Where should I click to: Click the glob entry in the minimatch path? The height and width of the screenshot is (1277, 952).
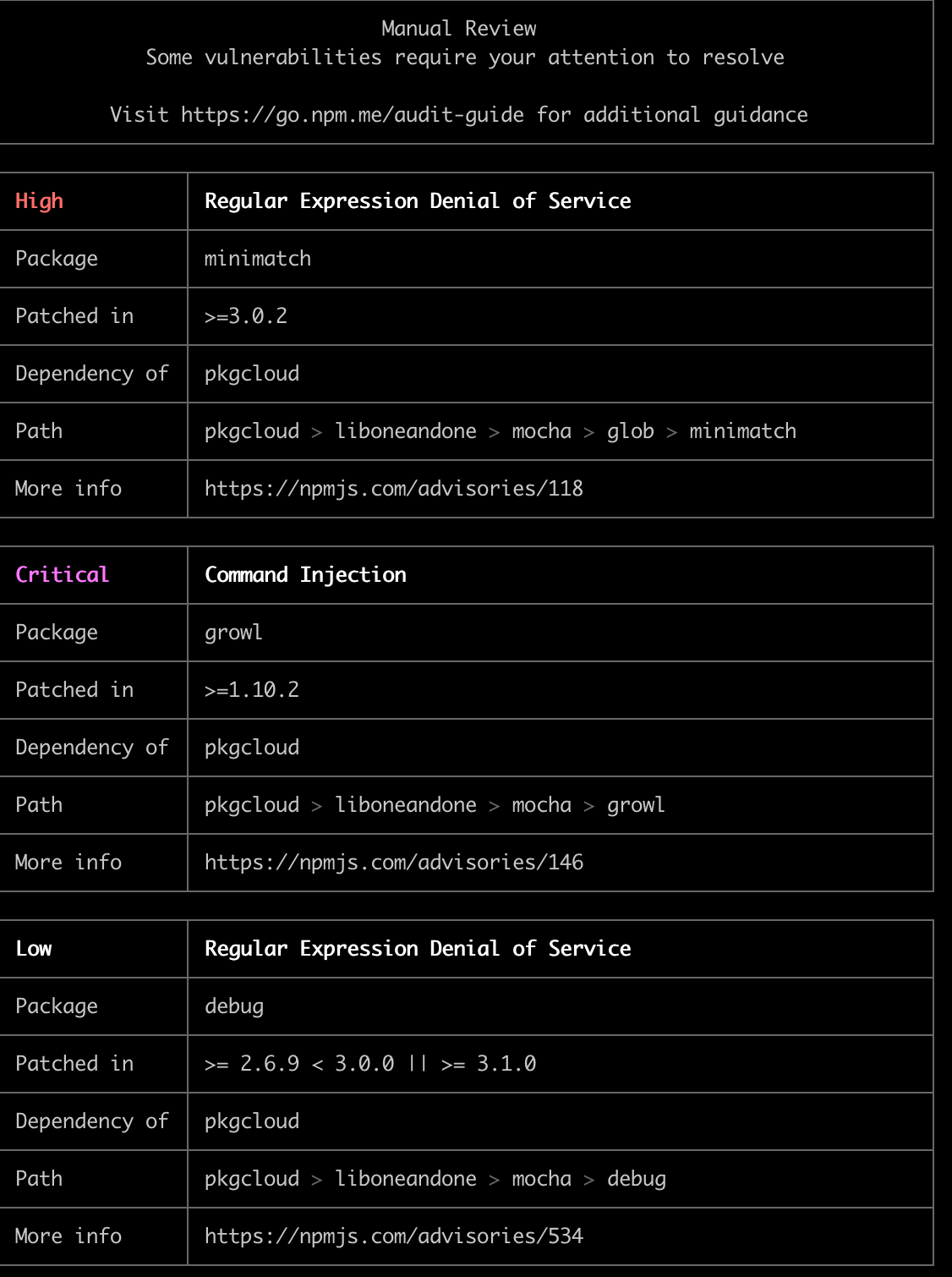[631, 431]
